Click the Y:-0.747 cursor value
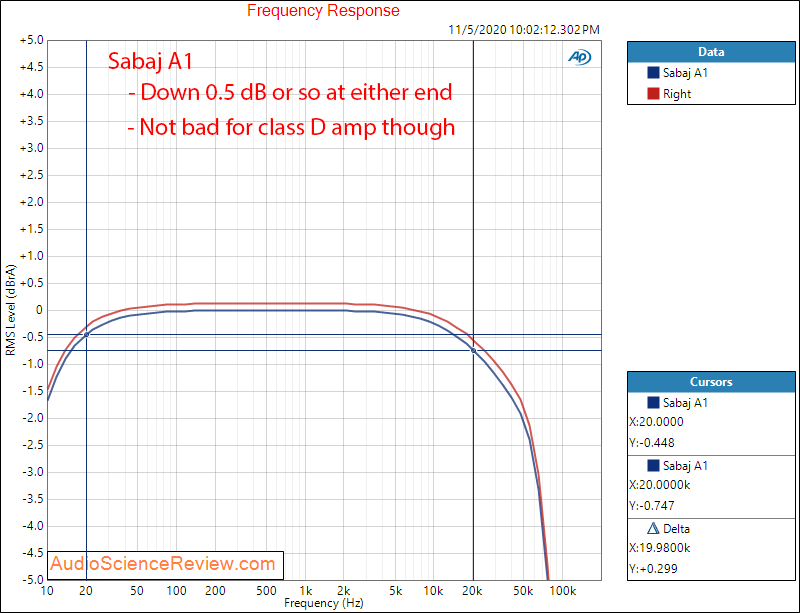 click(652, 505)
